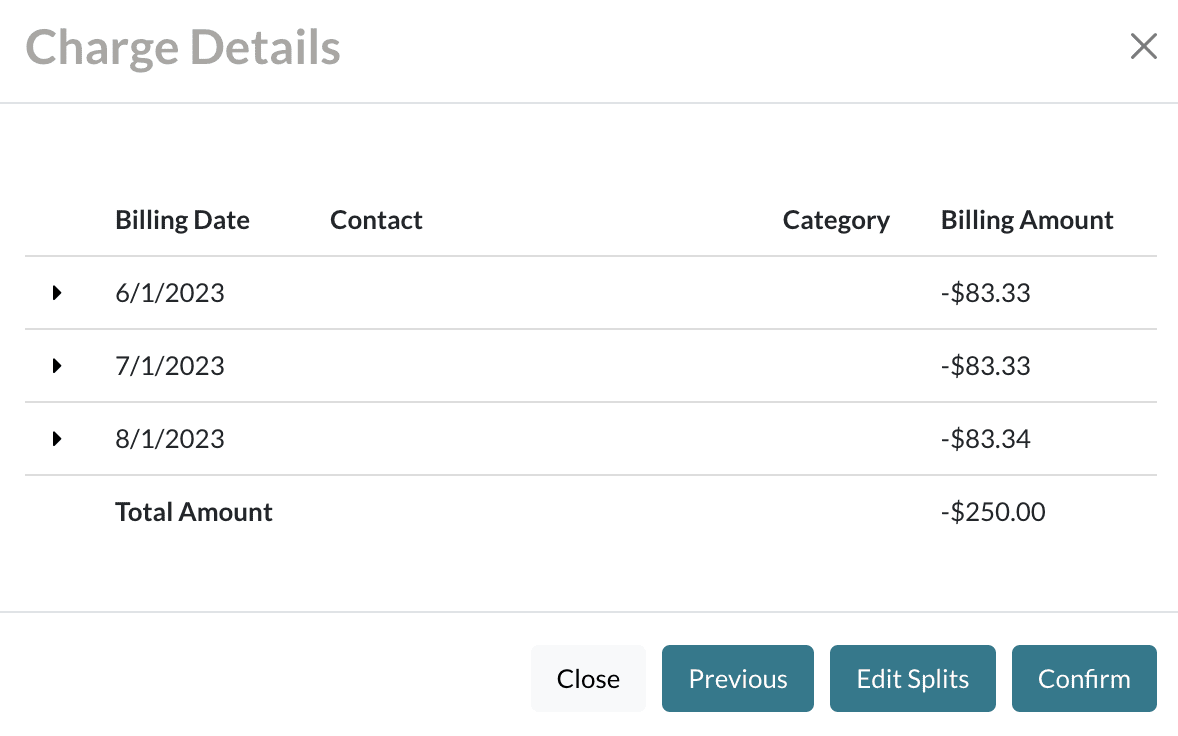1178x736 pixels.
Task: Go back with the Previous button
Action: (x=737, y=678)
